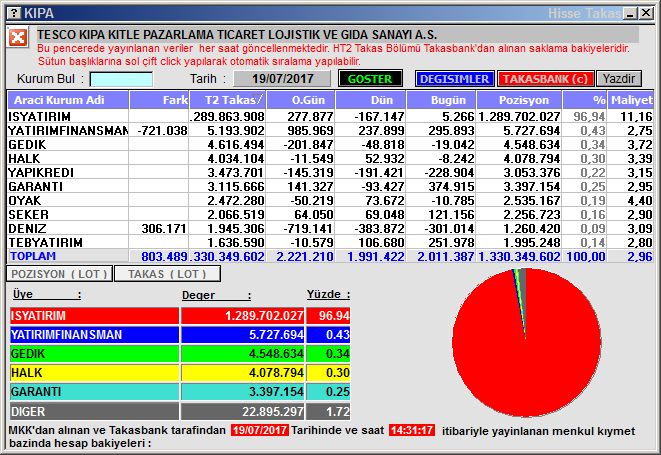Image resolution: width=661 pixels, height=455 pixels.
Task: Click the company name TESCO KIPA title text
Action: tap(237, 34)
